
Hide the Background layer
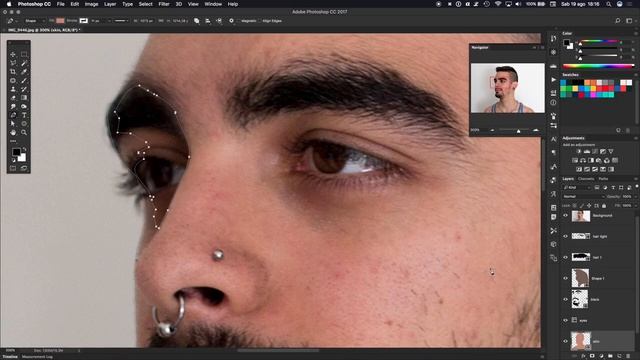click(566, 216)
